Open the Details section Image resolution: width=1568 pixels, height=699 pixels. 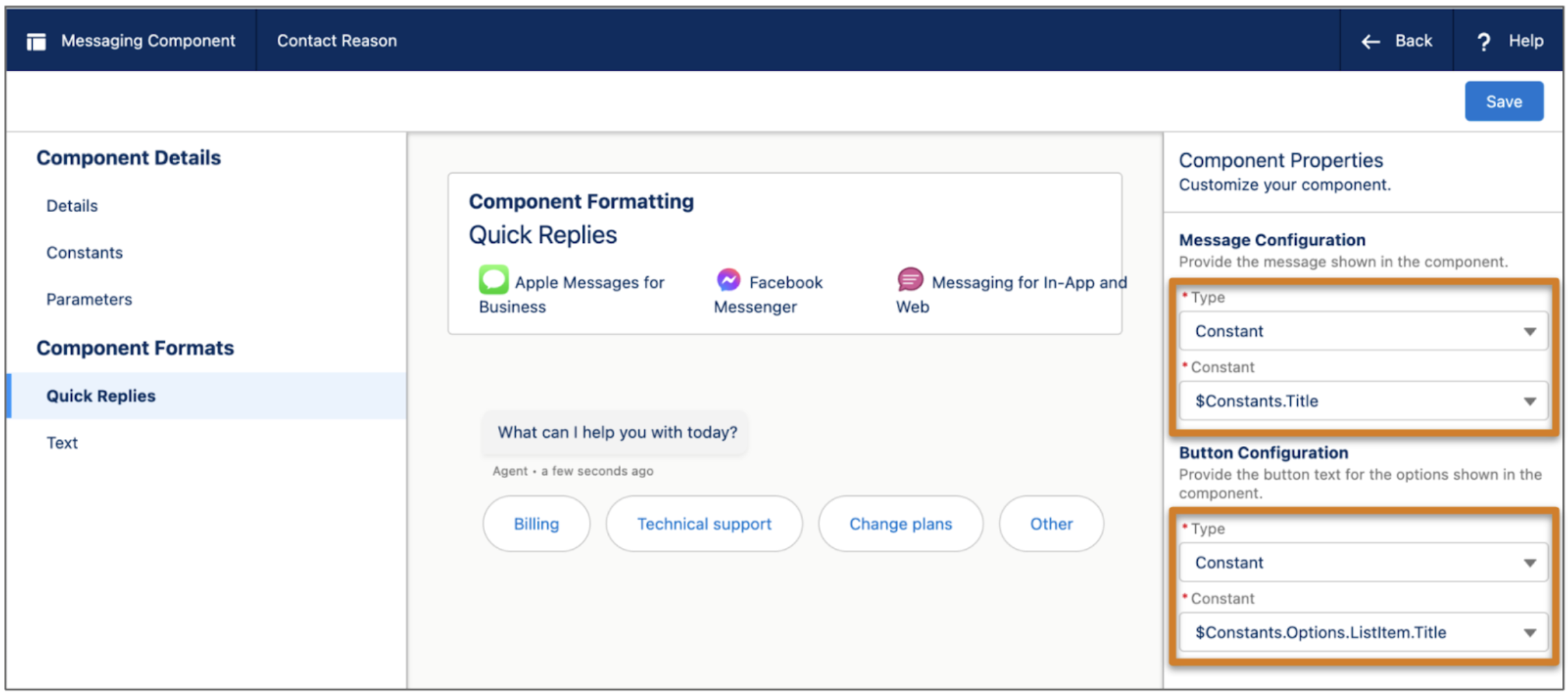coord(71,205)
